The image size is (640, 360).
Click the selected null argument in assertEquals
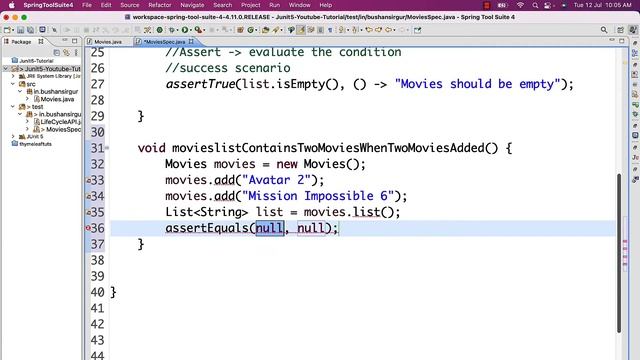click(x=269, y=228)
